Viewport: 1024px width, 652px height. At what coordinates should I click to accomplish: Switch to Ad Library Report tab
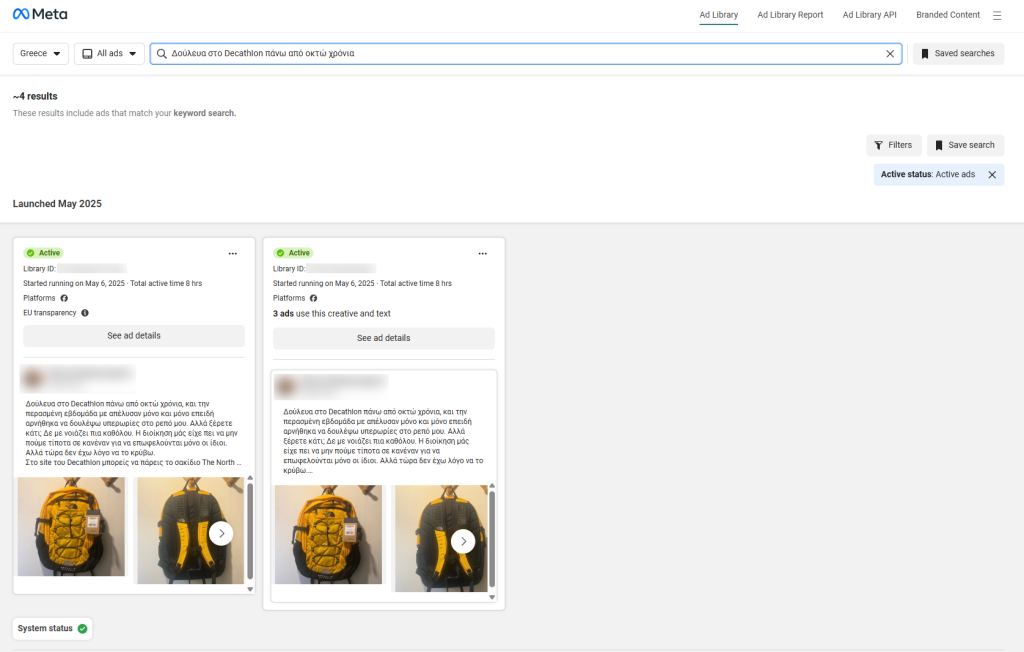point(790,15)
